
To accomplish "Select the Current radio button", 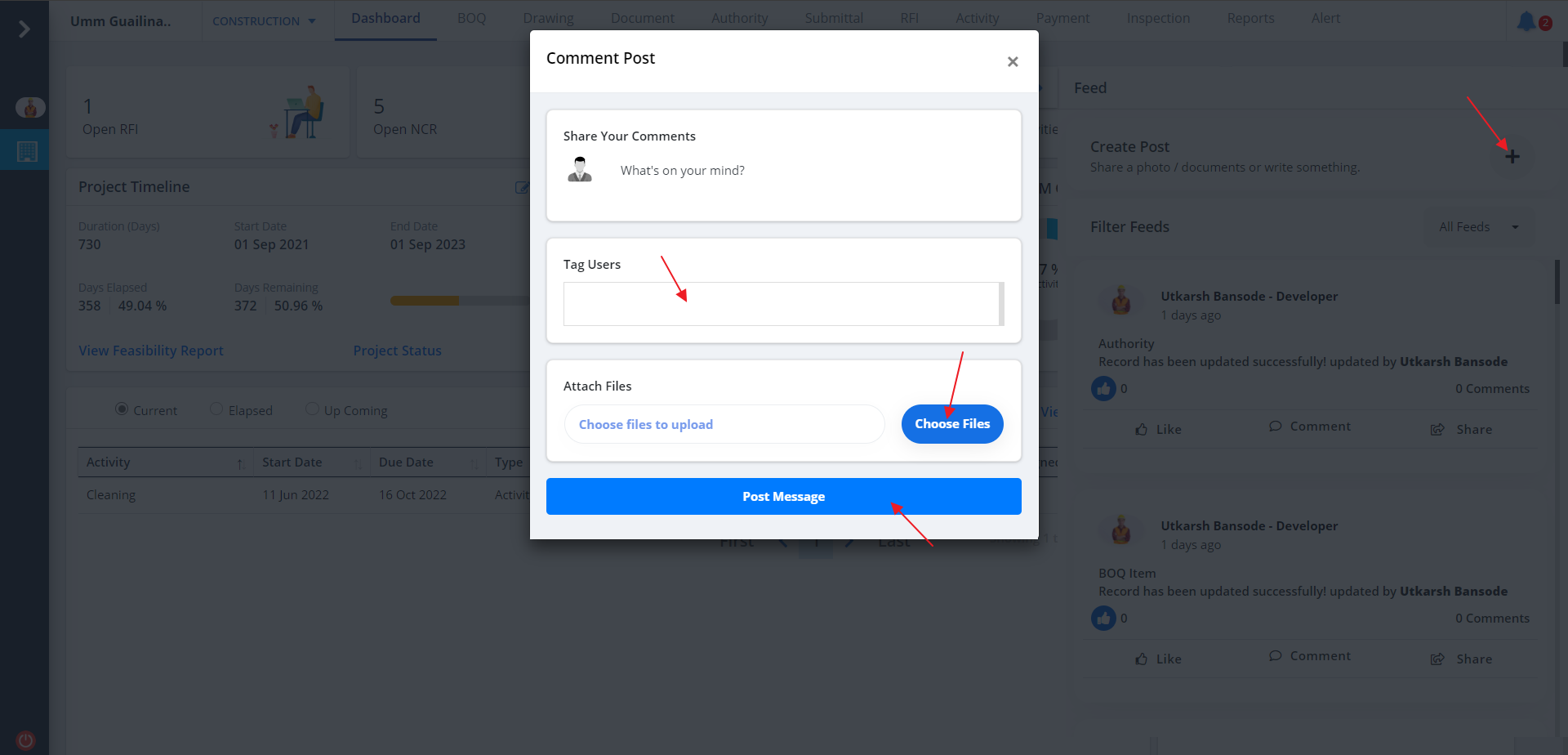I will (x=122, y=409).
